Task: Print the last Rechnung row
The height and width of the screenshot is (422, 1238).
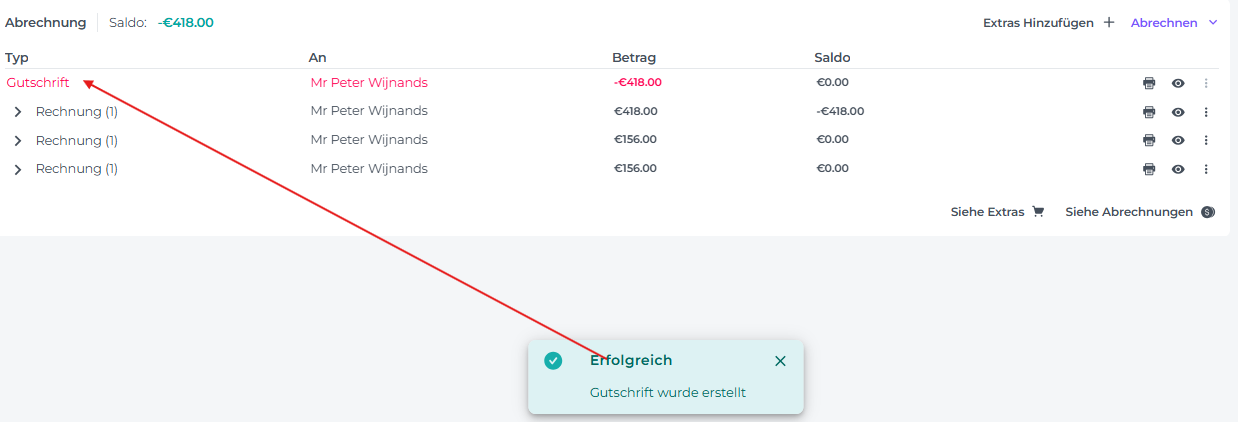Action: coord(1149,170)
